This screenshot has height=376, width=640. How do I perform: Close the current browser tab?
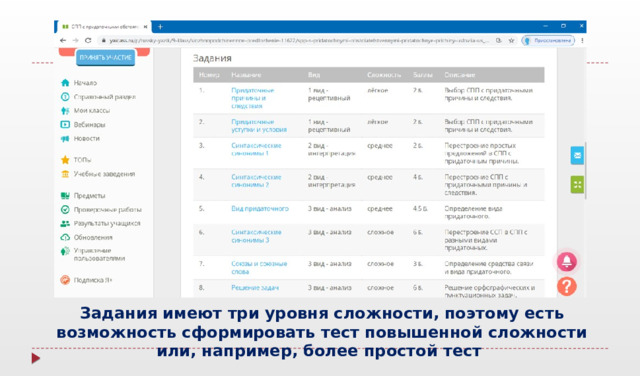pyautogui.click(x=145, y=27)
